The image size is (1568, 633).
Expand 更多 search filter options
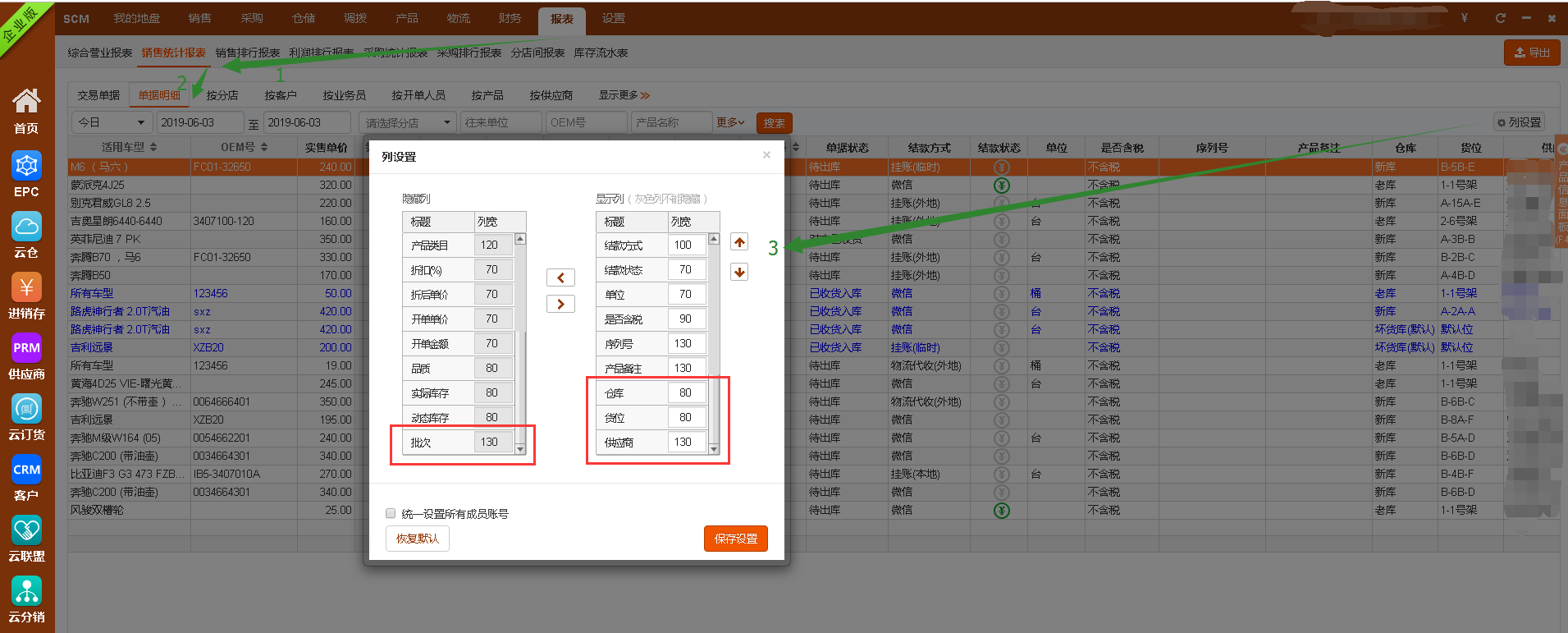click(730, 122)
